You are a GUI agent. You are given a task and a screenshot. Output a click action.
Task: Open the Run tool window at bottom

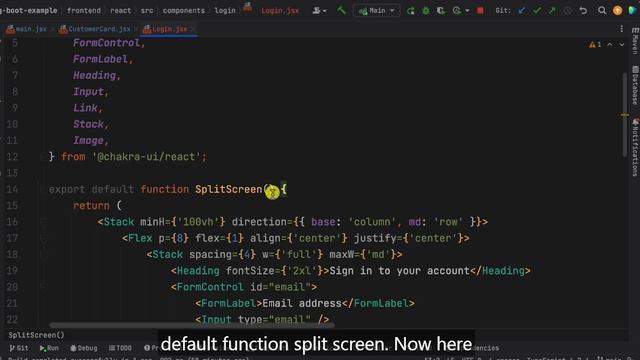pyautogui.click(x=49, y=348)
